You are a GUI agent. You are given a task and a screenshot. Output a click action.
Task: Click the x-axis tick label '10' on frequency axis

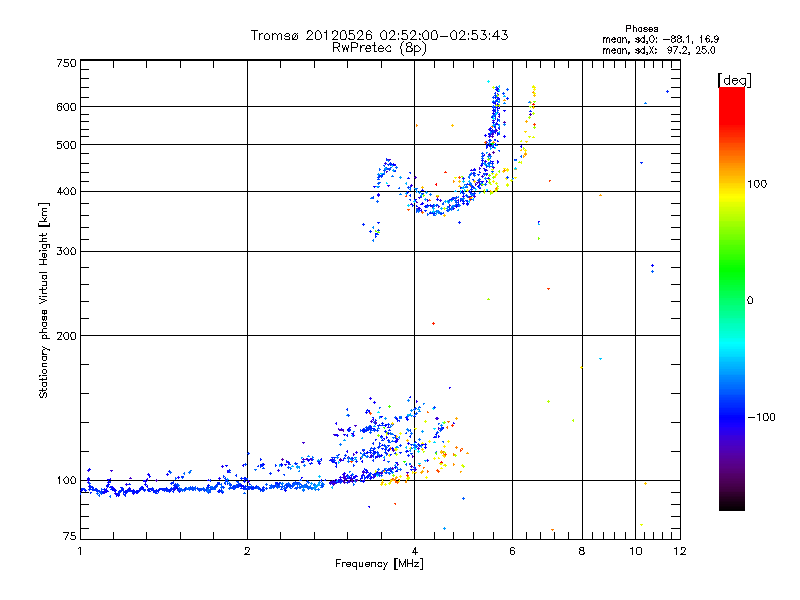pos(635,551)
